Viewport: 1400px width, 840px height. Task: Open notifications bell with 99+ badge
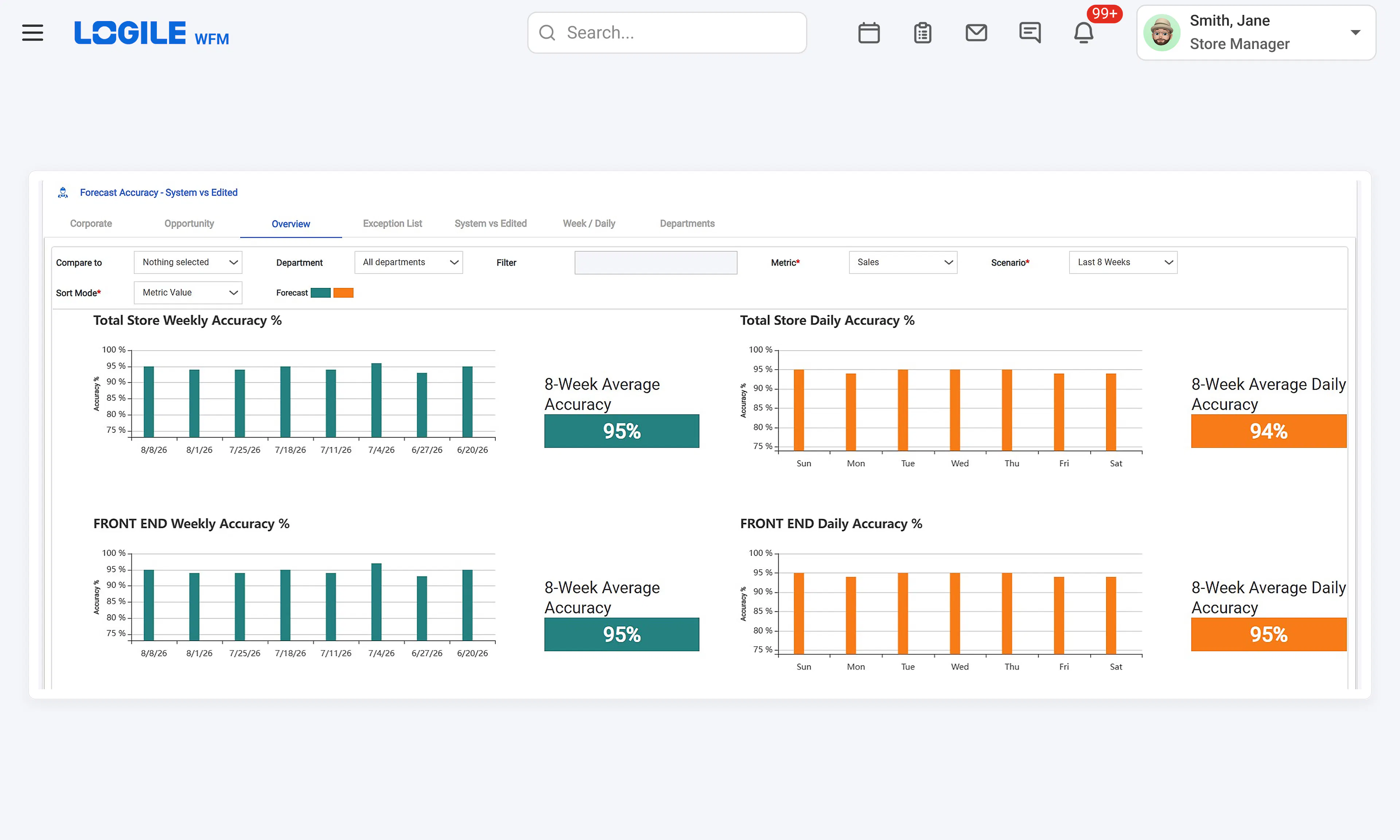(1084, 33)
